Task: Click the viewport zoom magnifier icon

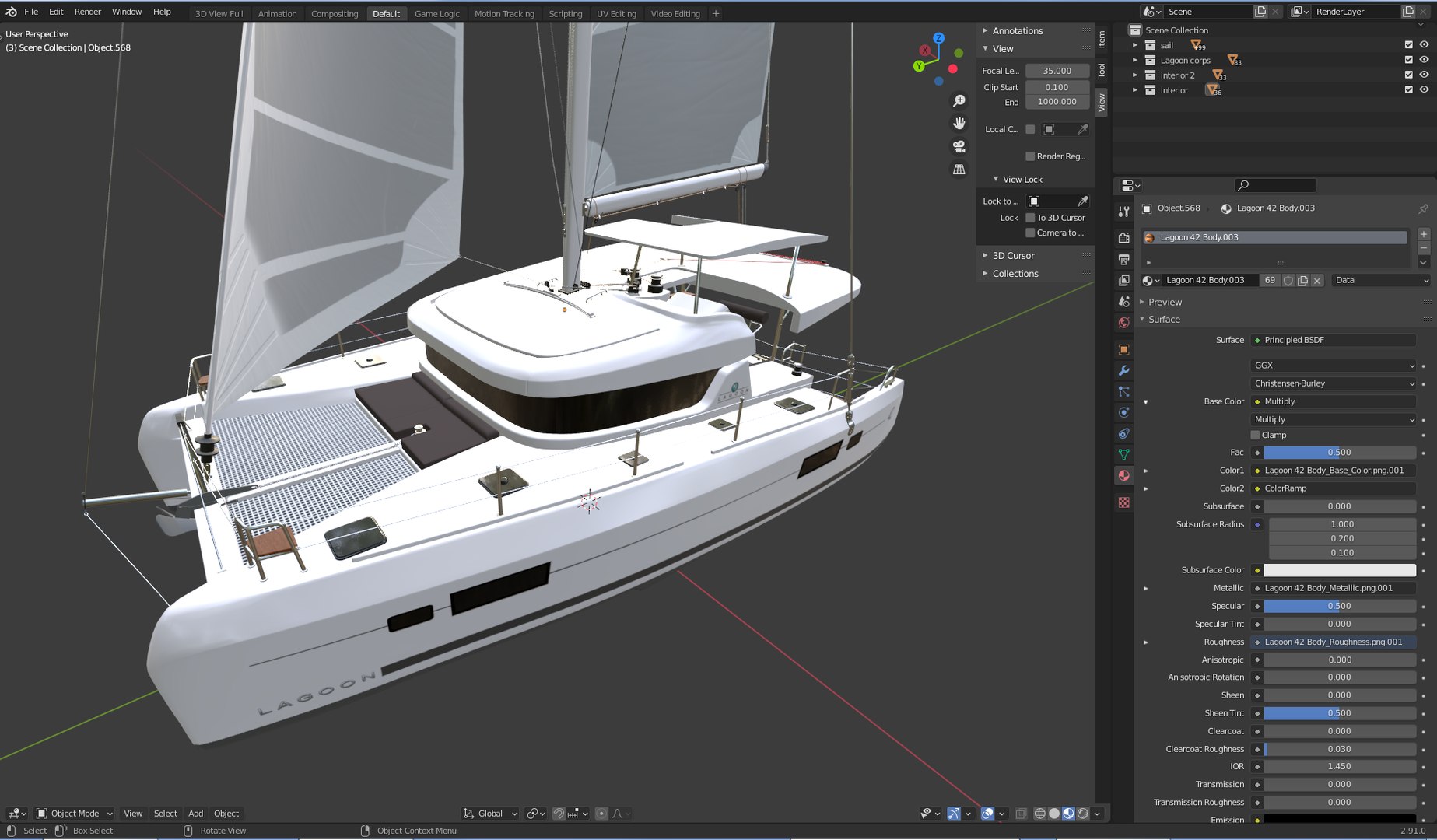Action: pos(959,101)
